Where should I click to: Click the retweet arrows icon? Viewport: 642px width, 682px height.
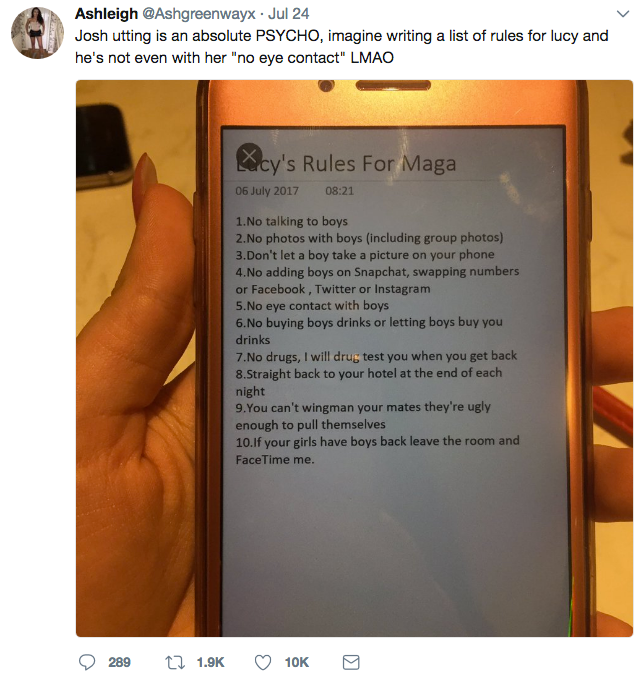(x=175, y=662)
